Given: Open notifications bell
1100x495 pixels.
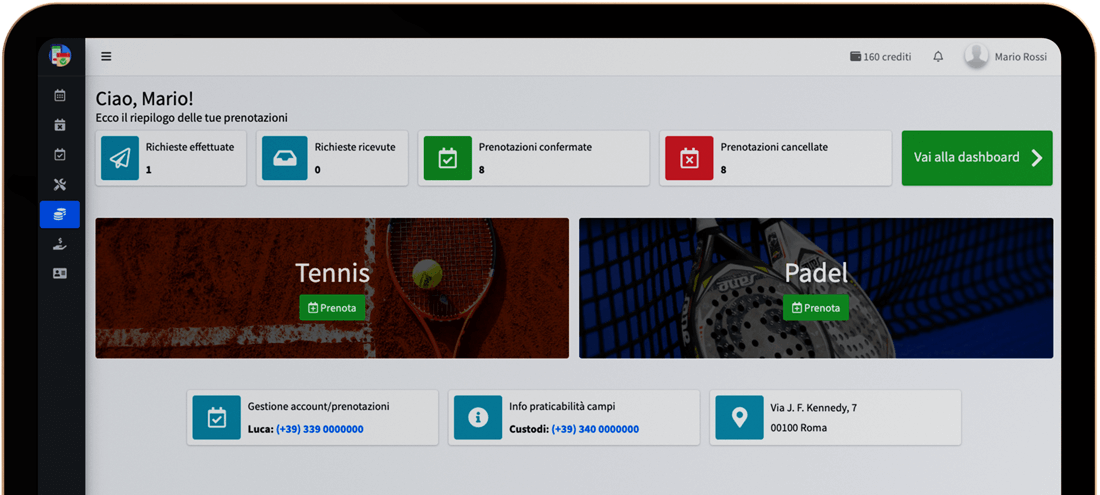Looking at the screenshot, I should pos(938,57).
